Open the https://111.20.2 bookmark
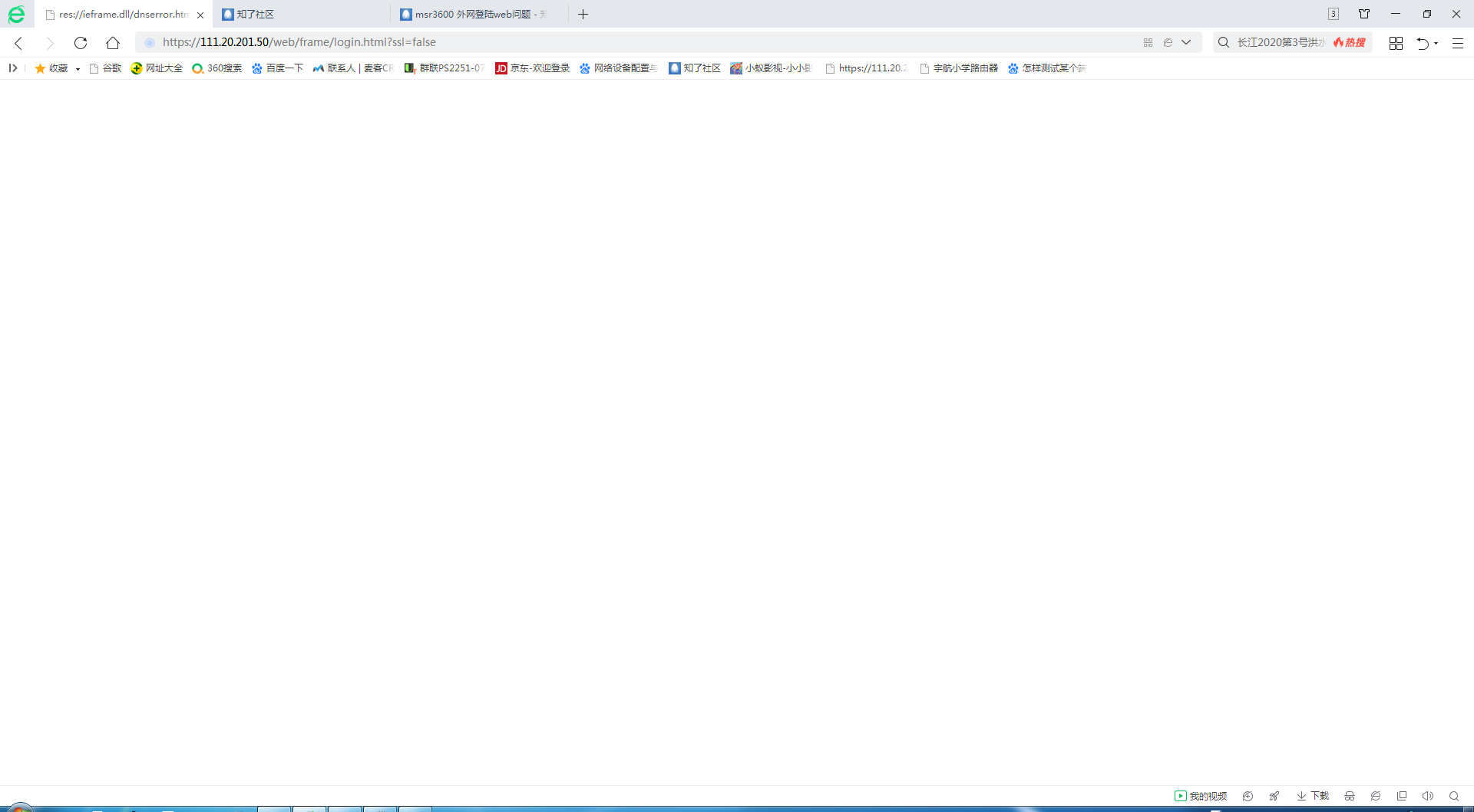Image resolution: width=1474 pixels, height=812 pixels. 867,68
